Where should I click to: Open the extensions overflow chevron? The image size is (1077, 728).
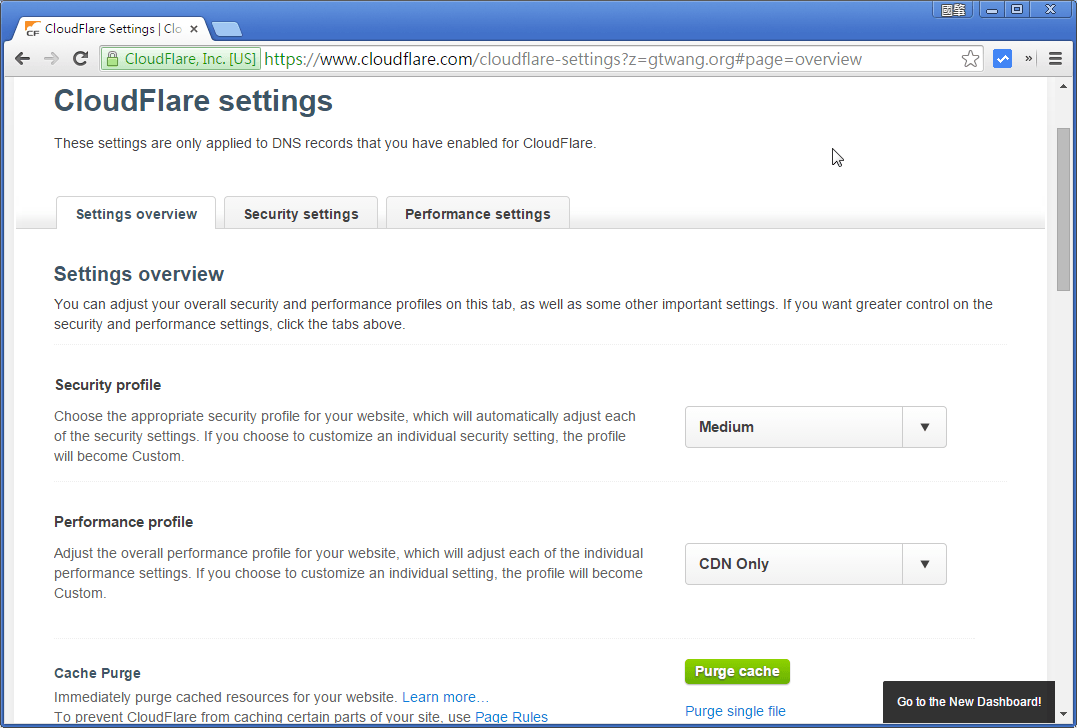[1027, 58]
